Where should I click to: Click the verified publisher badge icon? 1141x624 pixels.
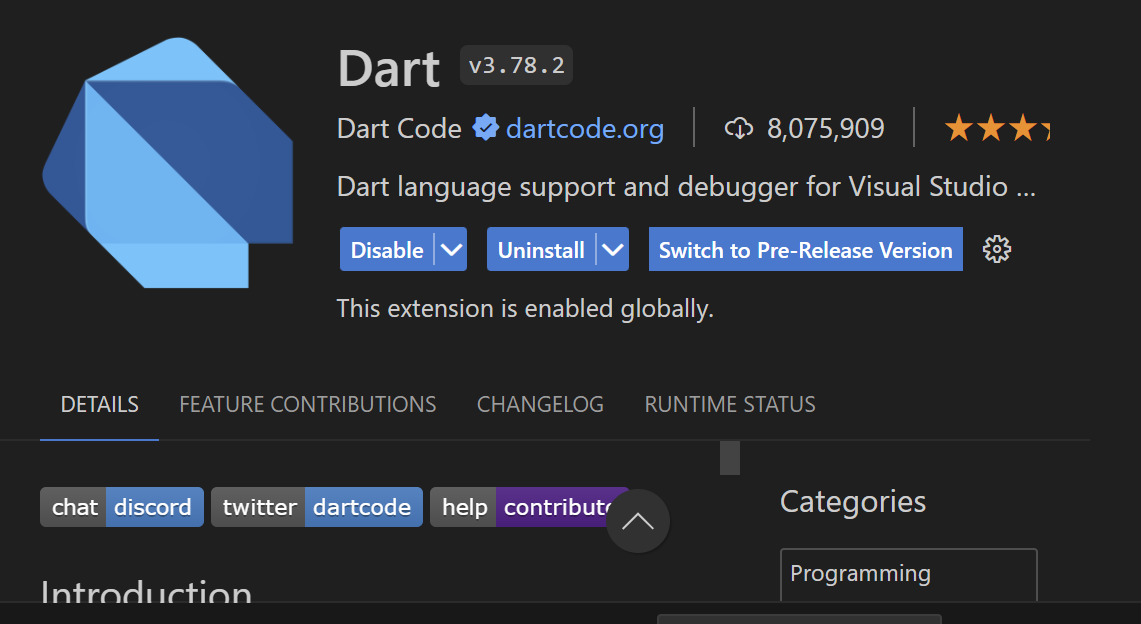point(485,128)
